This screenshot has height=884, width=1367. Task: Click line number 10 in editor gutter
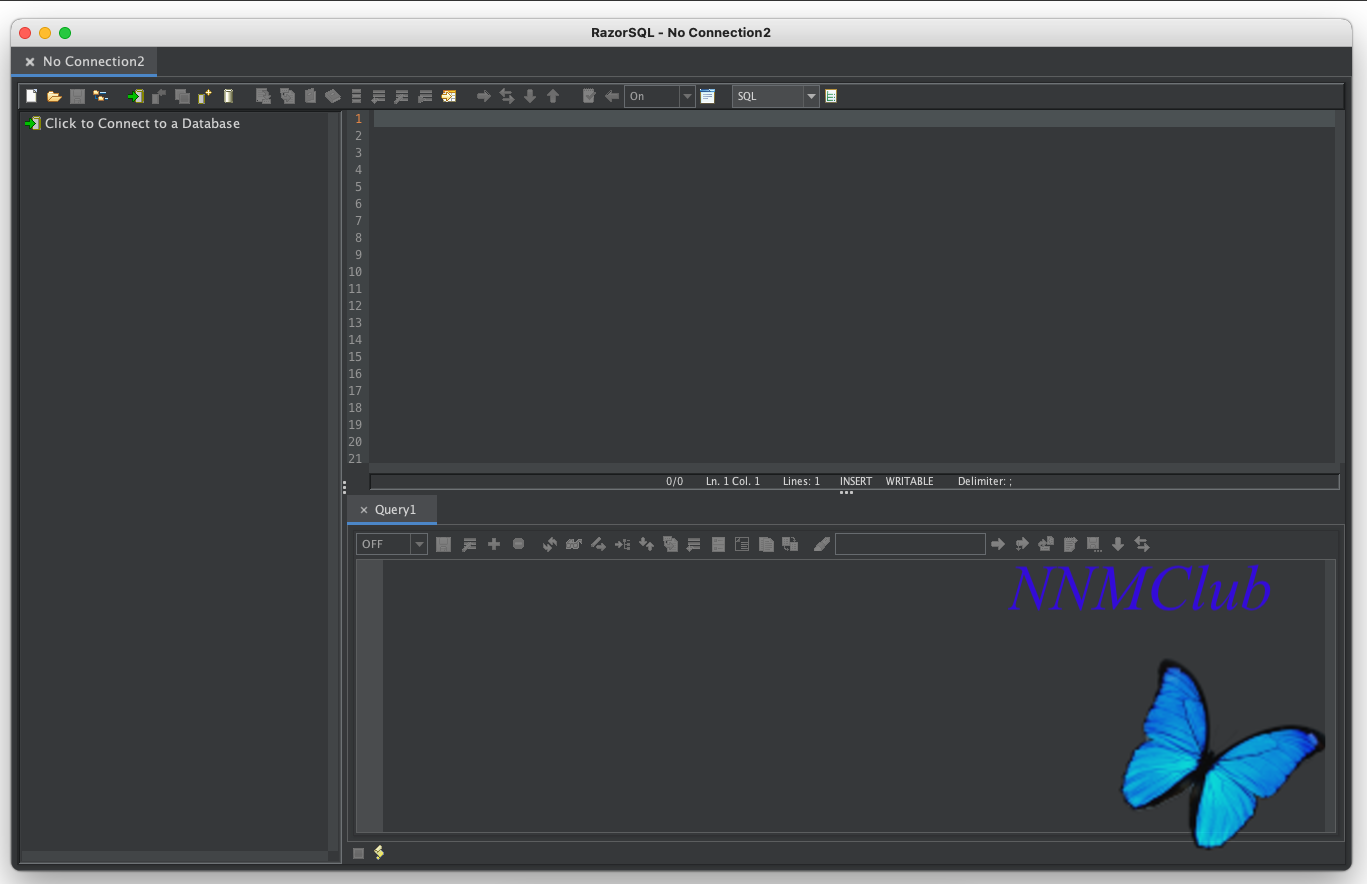pyautogui.click(x=355, y=272)
